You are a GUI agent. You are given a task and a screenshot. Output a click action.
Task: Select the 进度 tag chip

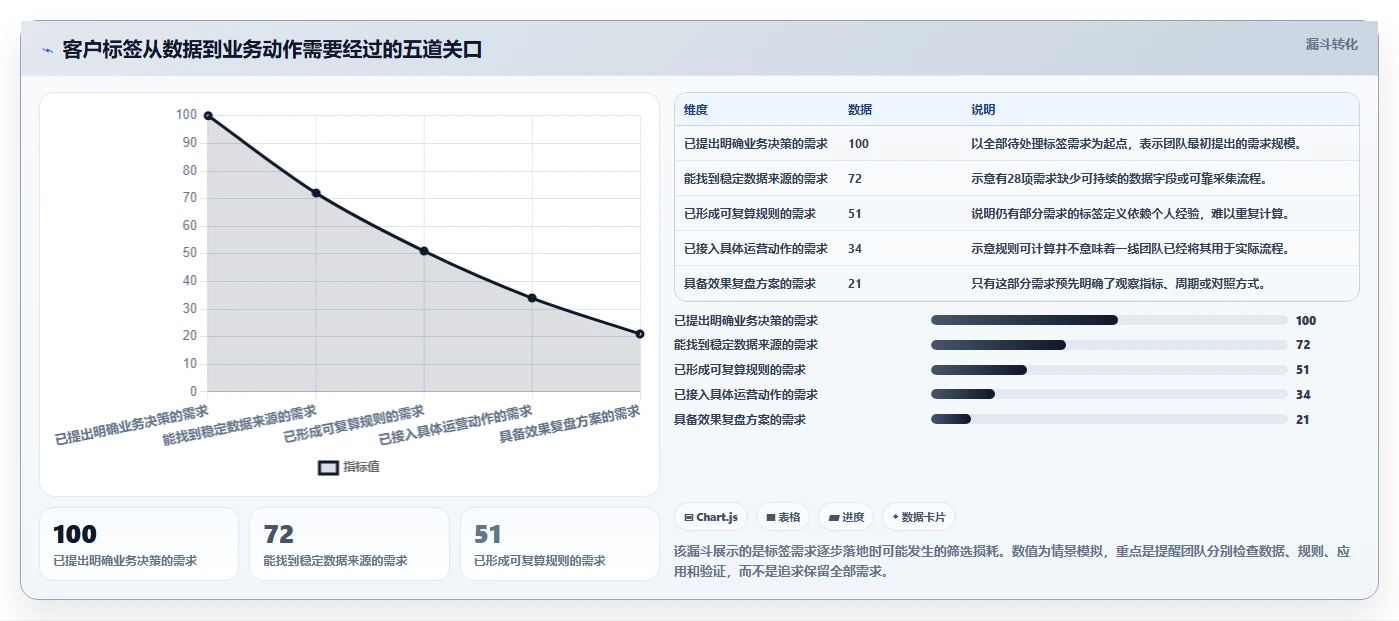846,517
